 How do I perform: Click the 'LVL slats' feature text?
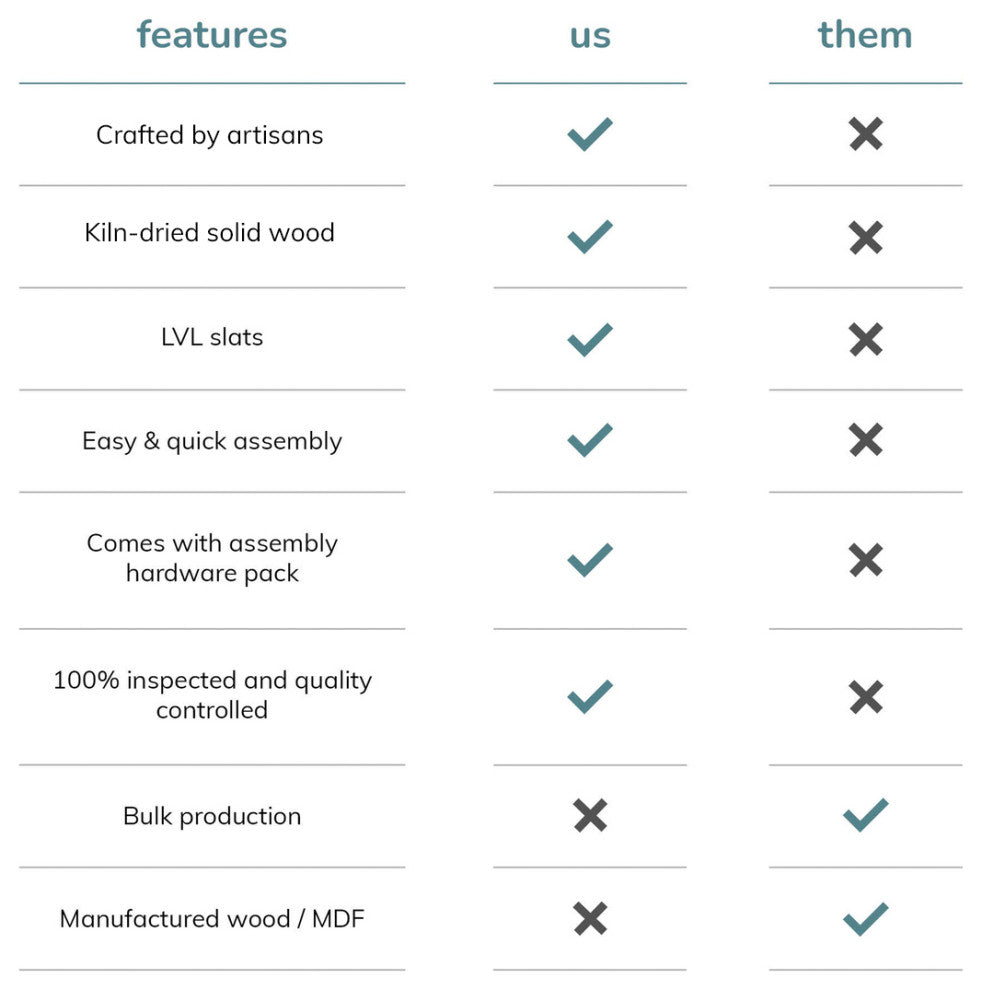212,337
